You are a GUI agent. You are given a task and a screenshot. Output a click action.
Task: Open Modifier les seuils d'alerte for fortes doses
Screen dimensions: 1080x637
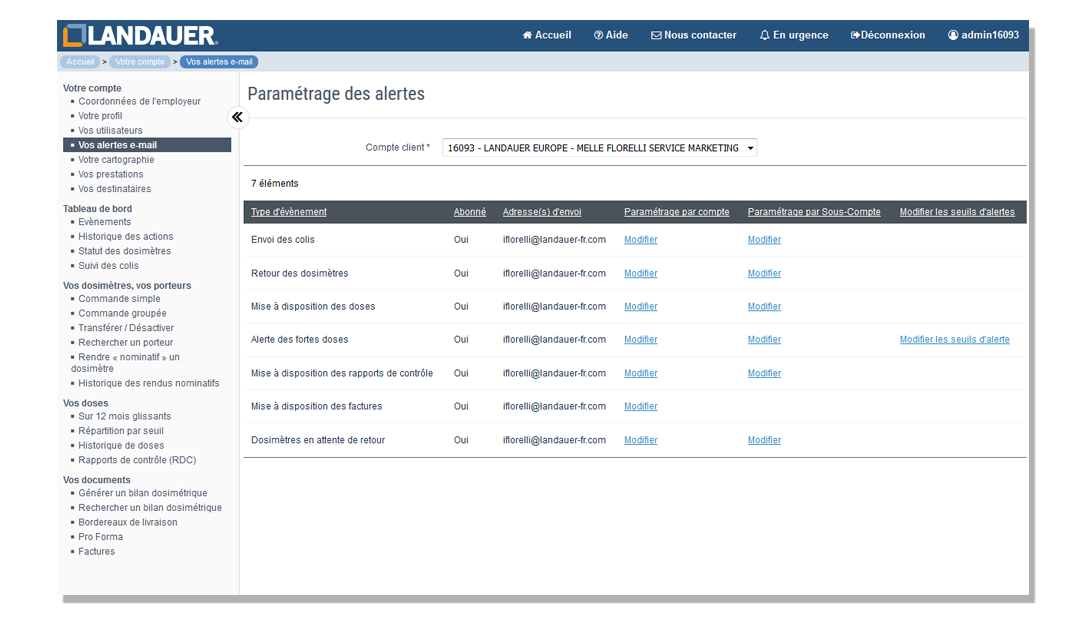point(954,339)
